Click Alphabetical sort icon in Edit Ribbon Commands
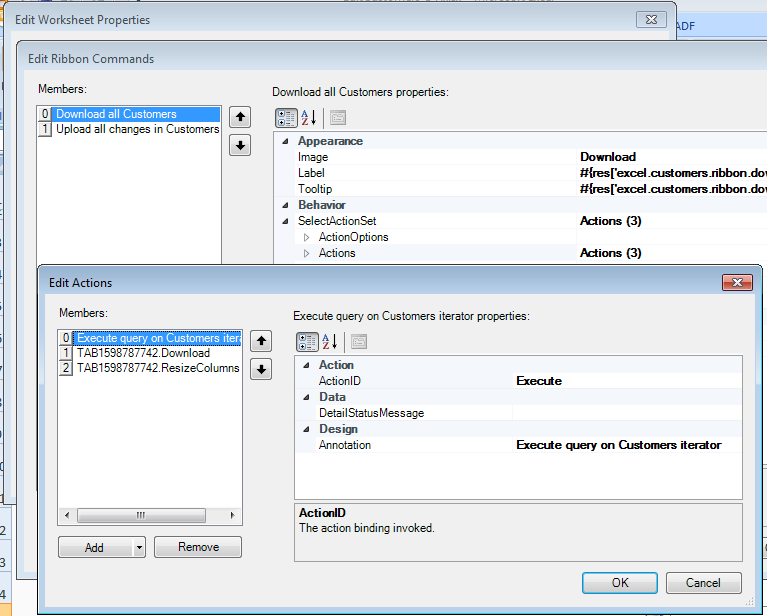Screen dimensions: 767x616 point(309,118)
